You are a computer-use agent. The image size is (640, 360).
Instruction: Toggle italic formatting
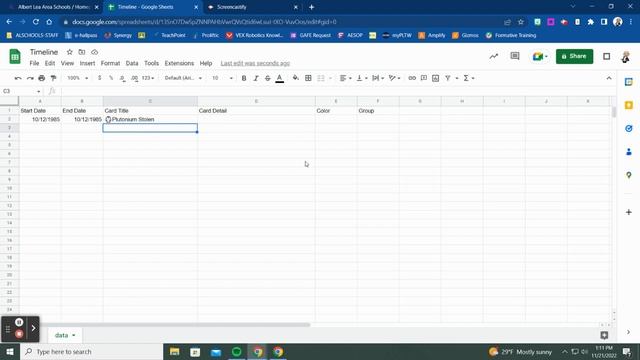pos(256,78)
